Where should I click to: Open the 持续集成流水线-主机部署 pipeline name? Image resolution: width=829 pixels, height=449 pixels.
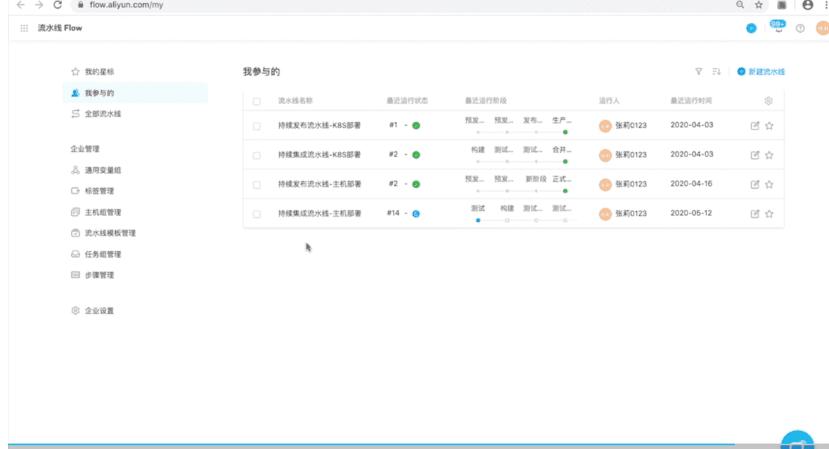319,213
